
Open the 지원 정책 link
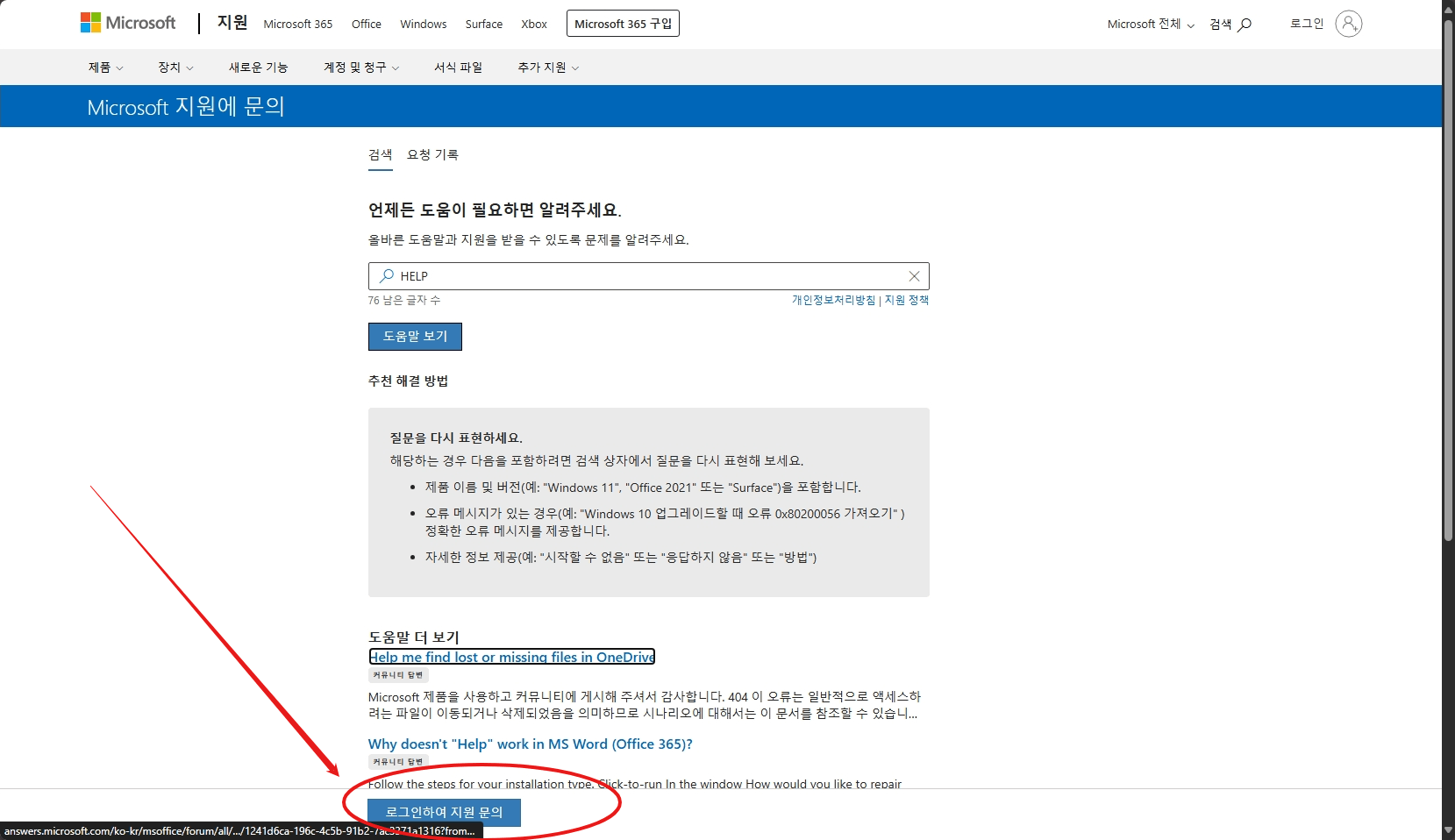pyautogui.click(x=907, y=300)
